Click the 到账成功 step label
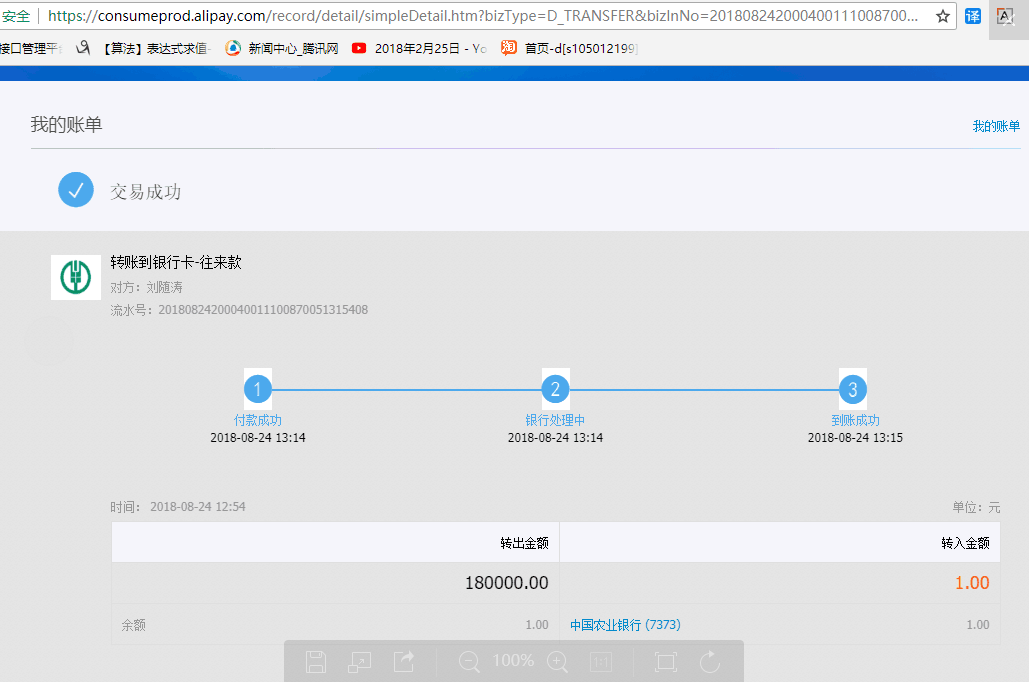Viewport: 1029px width, 682px height. (855, 420)
